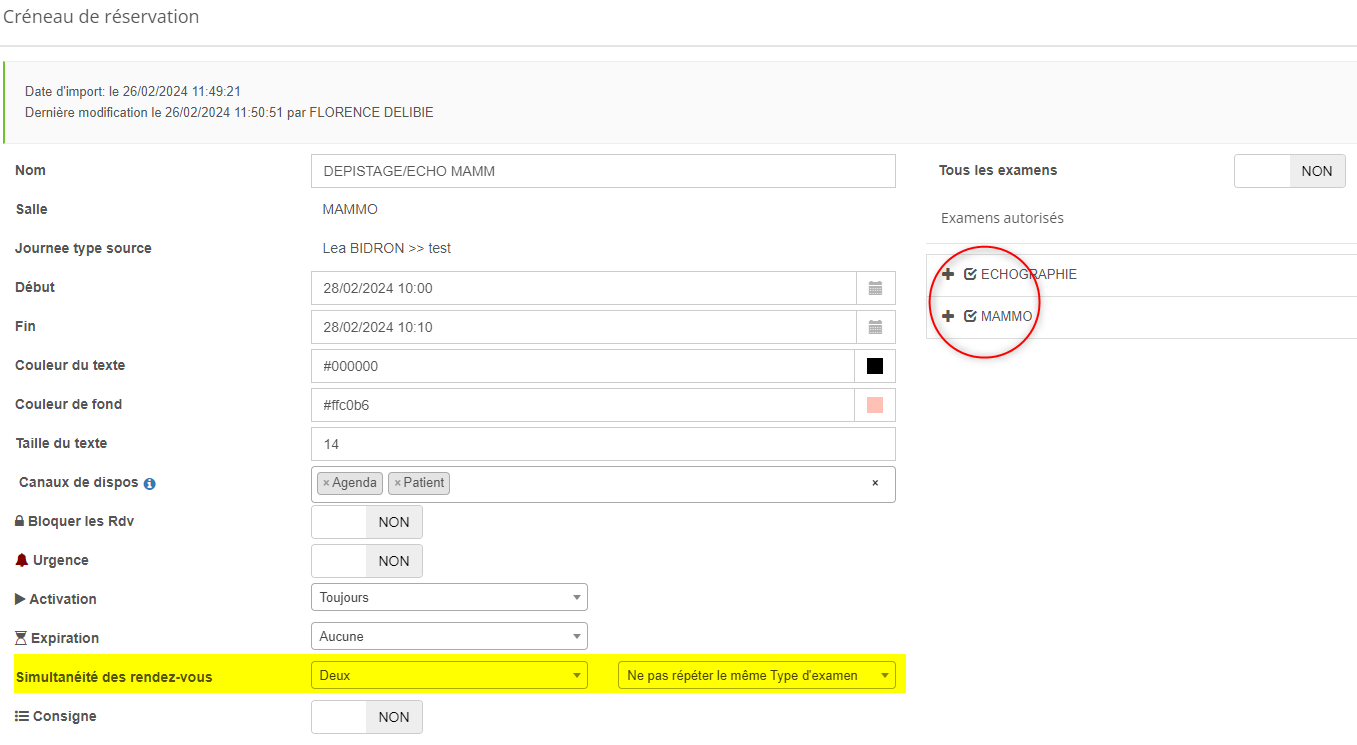Open the Simultanéité dropdown showing Deux

click(449, 675)
